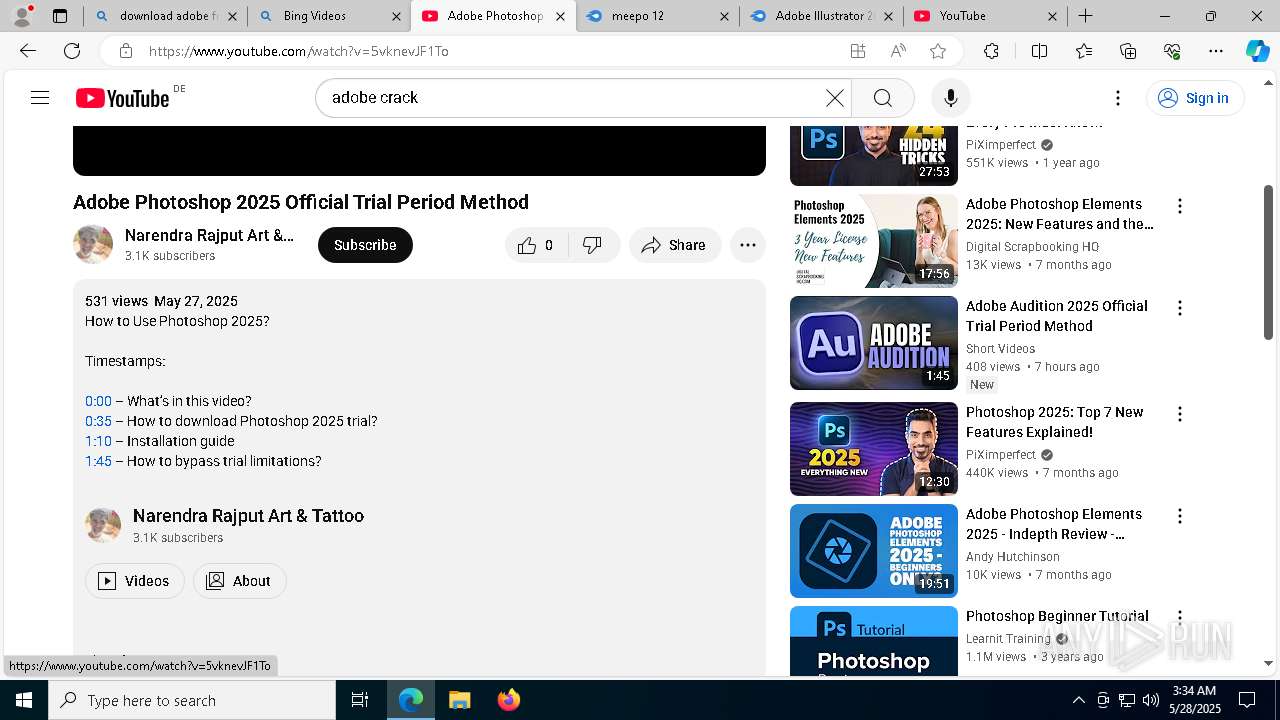Screen dimensions: 1280x720
Task: Open Photoshop Beginner Tutorial video title
Action: pyautogui.click(x=1057, y=616)
